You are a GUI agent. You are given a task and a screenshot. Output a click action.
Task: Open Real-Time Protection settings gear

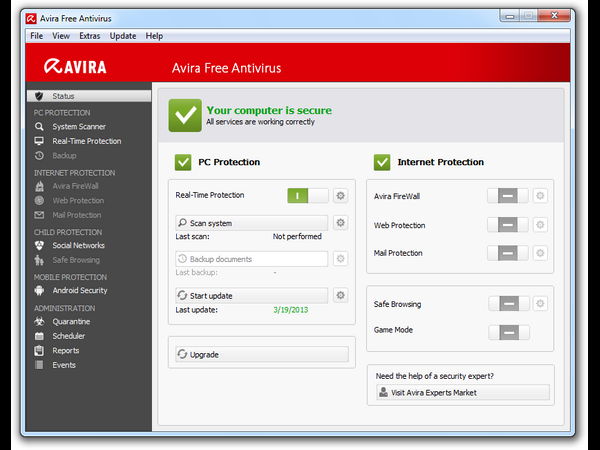340,196
